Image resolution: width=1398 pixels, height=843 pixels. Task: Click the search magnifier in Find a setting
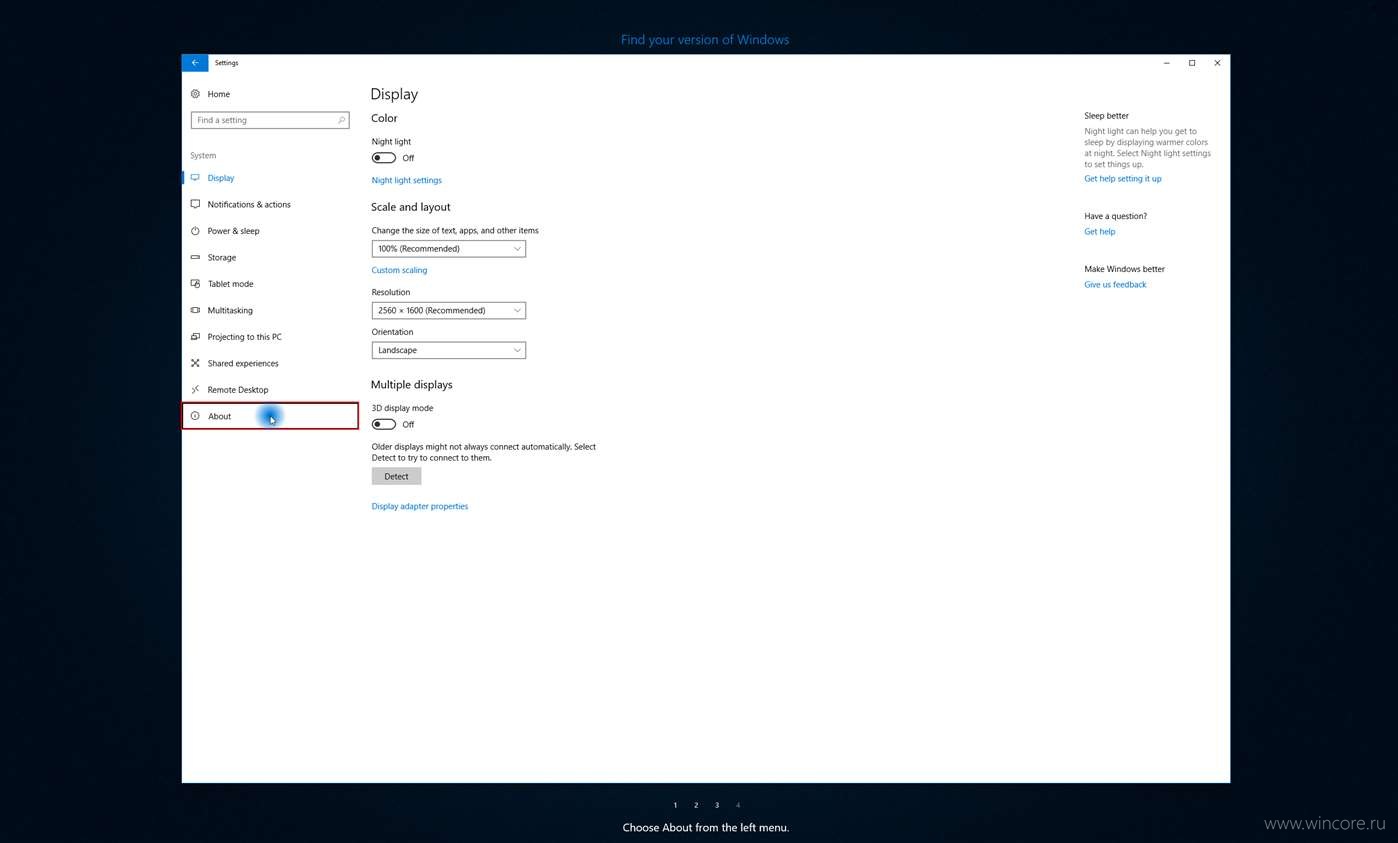pos(341,120)
